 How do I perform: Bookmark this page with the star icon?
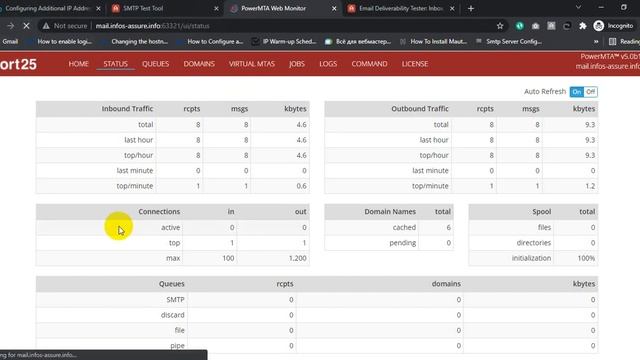point(500,26)
